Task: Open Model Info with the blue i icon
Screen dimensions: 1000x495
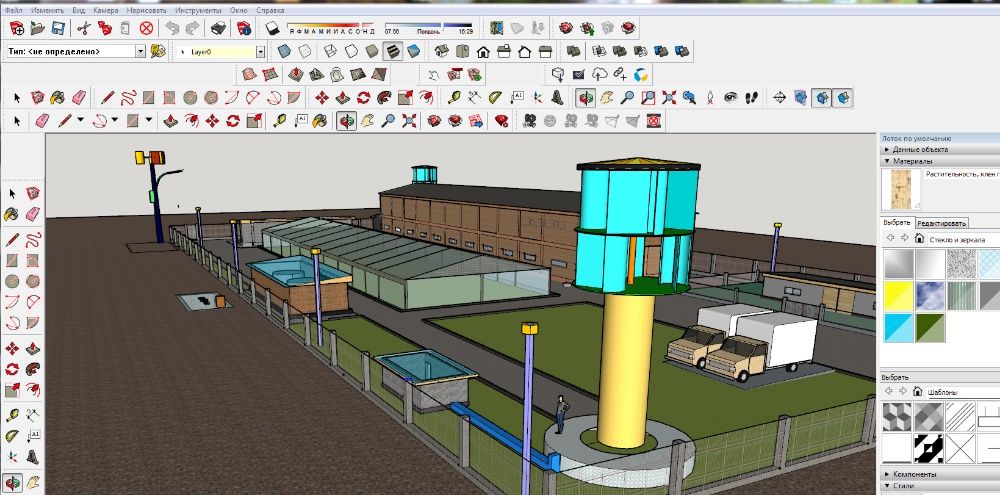Action: pos(244,28)
